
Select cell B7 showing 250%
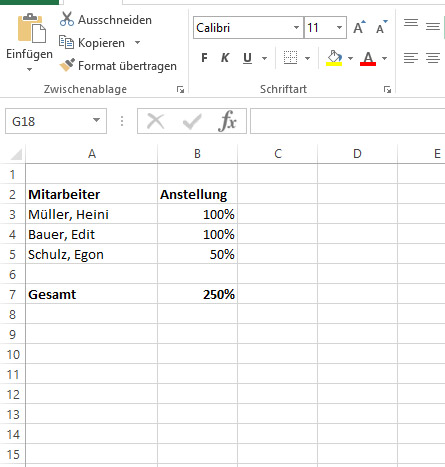click(x=198, y=294)
